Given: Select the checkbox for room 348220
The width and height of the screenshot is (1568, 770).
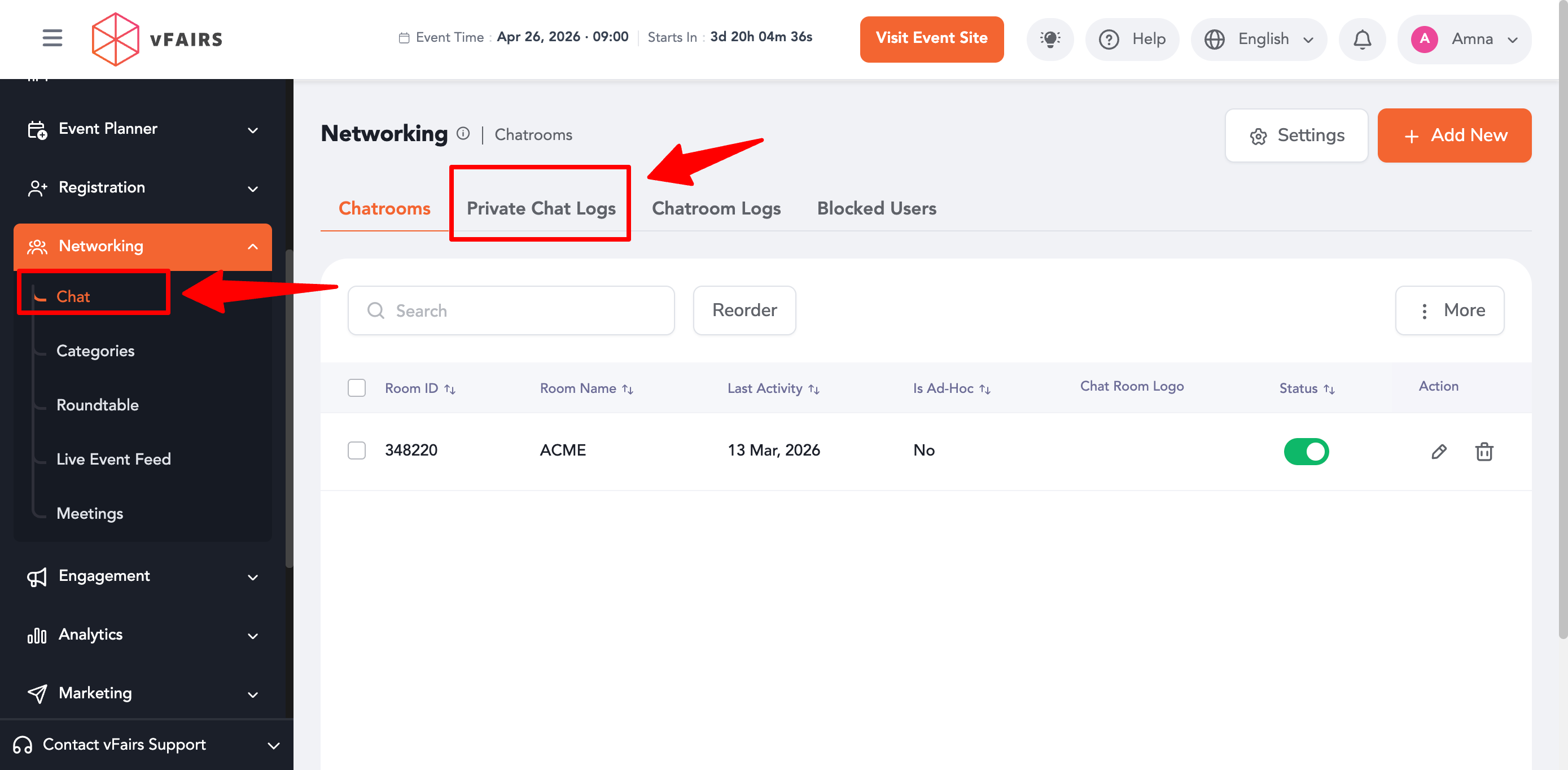Looking at the screenshot, I should (357, 450).
